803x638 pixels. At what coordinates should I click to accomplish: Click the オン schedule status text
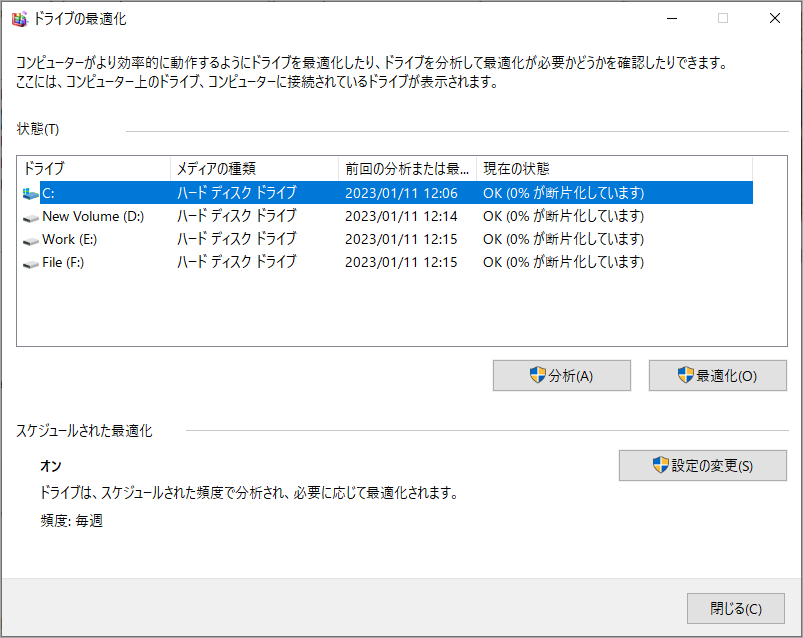tap(51, 466)
